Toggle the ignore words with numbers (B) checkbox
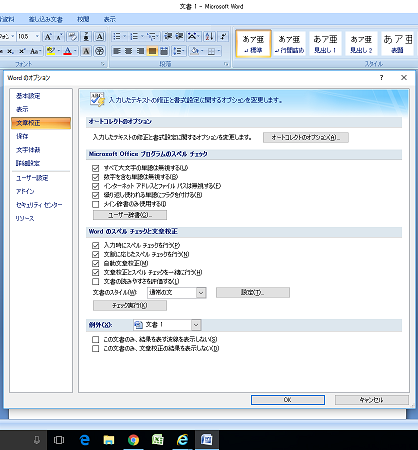This screenshot has width=418, height=450. (x=96, y=177)
